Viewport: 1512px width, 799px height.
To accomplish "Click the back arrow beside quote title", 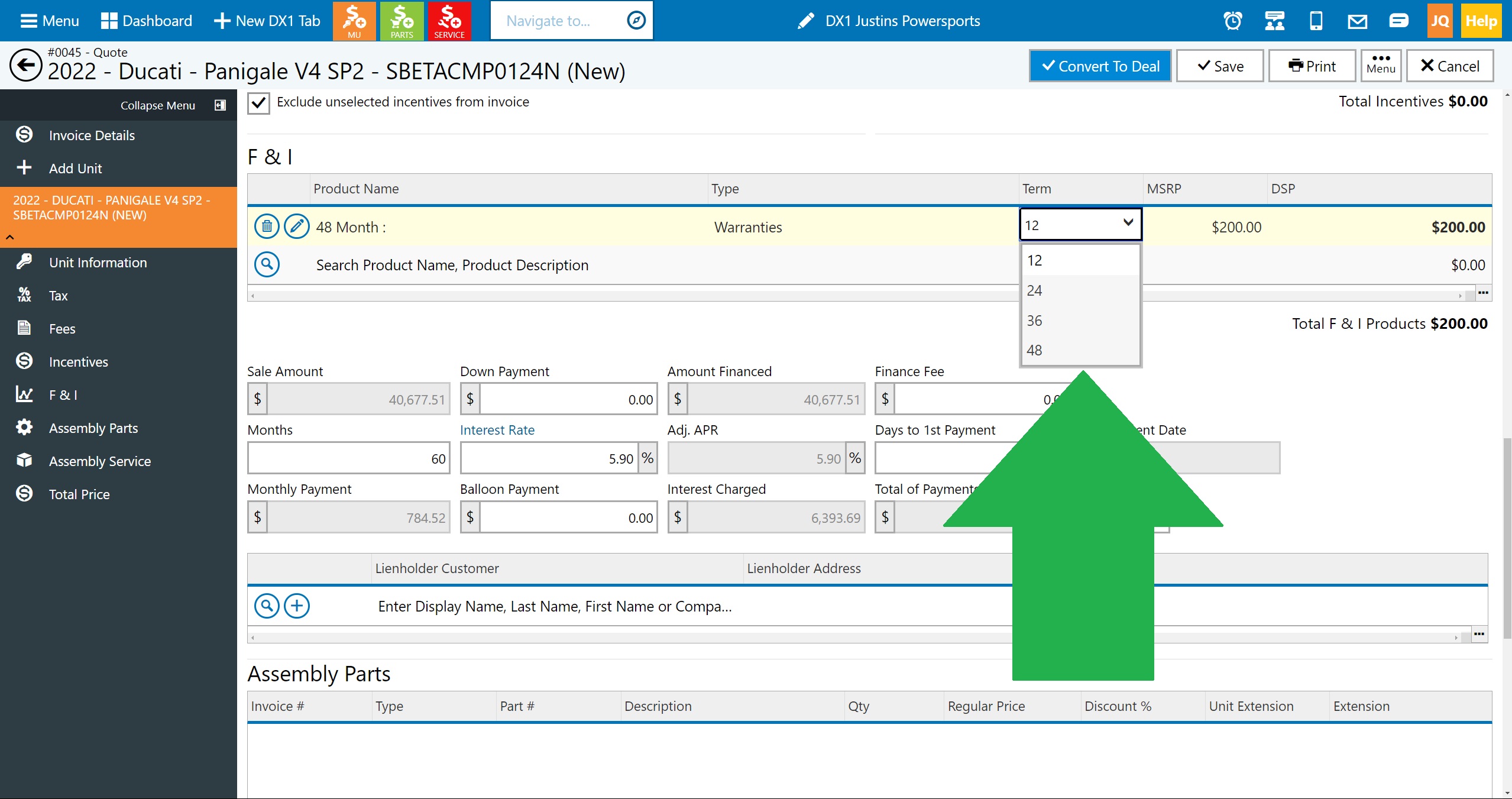I will (x=25, y=65).
